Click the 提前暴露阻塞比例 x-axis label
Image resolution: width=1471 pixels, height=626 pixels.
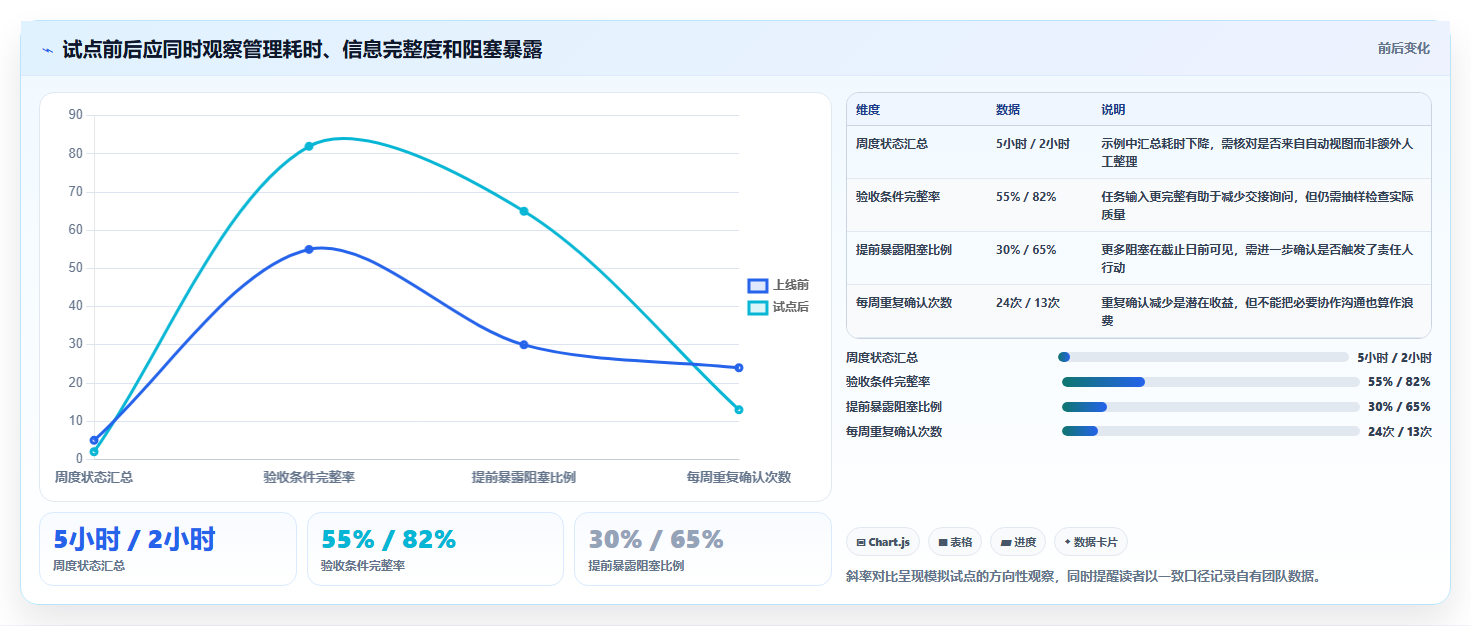click(524, 477)
